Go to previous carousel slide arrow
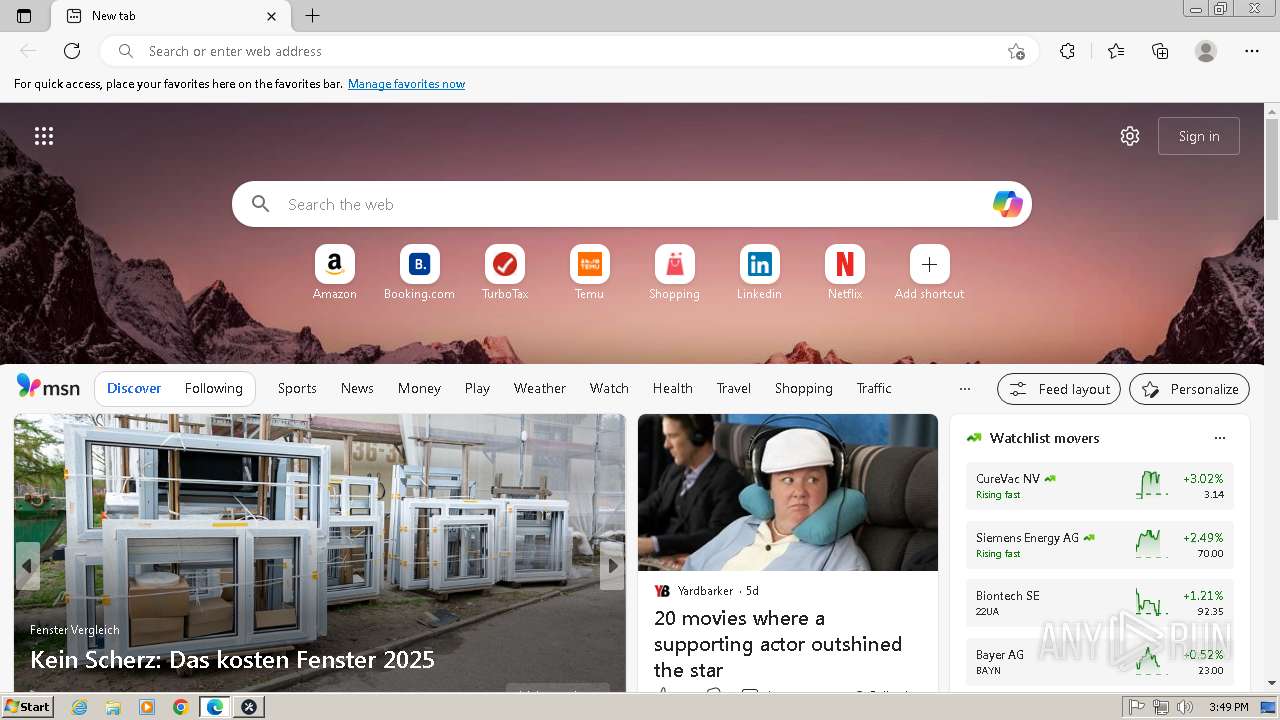1280x720 pixels. 27,566
